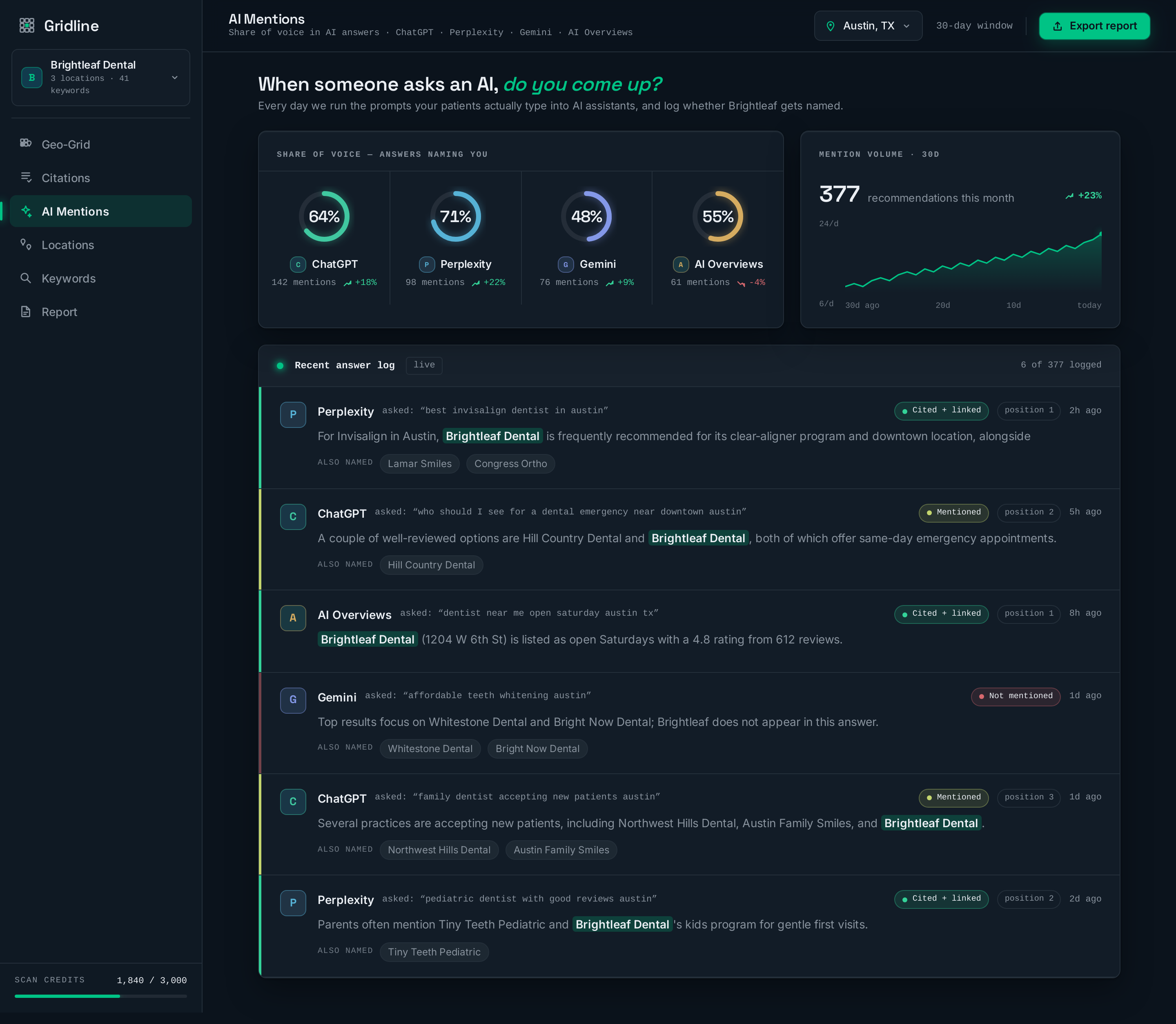The height and width of the screenshot is (1024, 1176).
Task: Click the Northwest Hills Dental tag
Action: click(439, 850)
